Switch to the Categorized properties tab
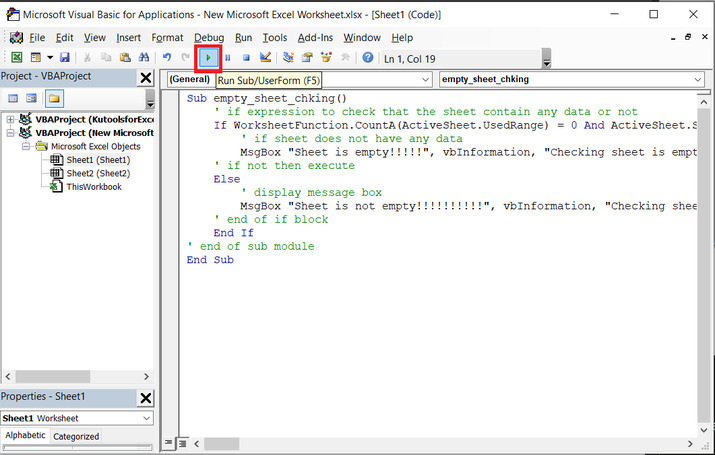Viewport: 715px width, 455px height. click(x=76, y=436)
